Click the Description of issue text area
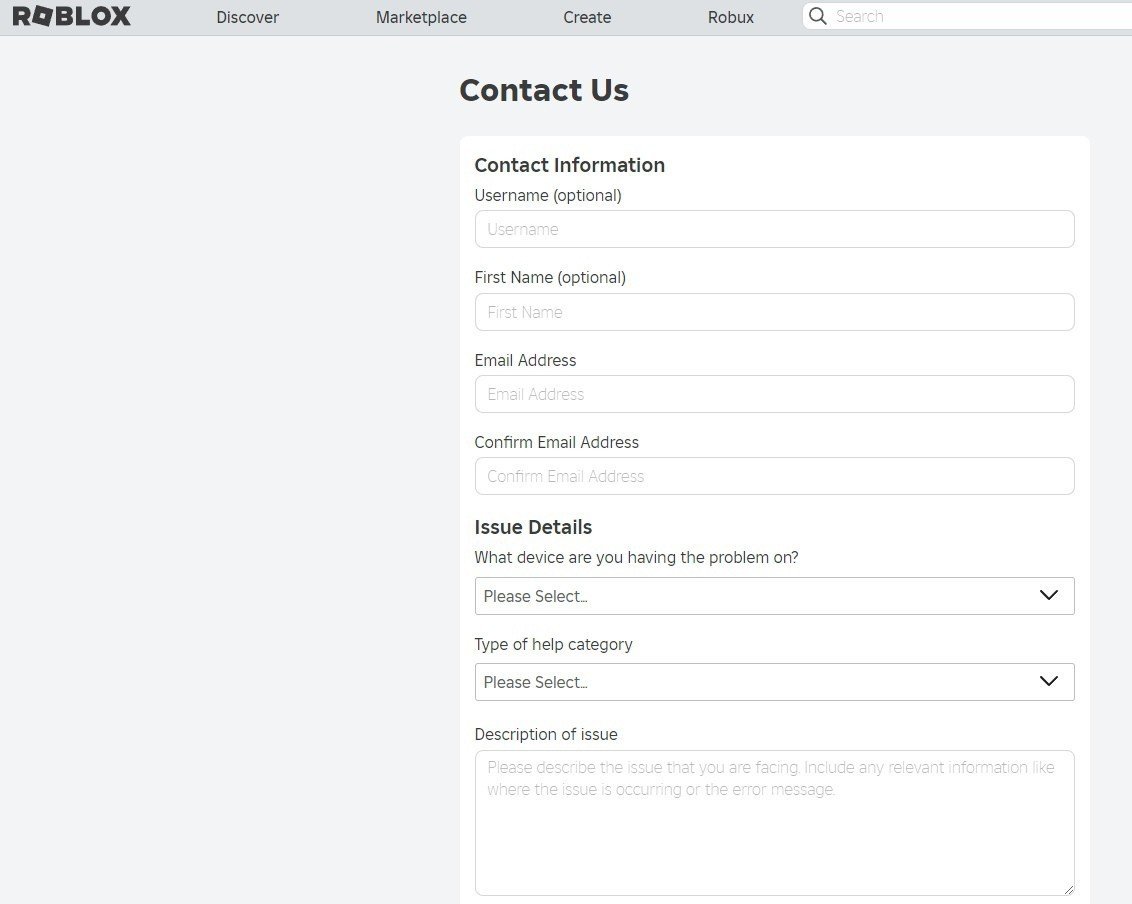The height and width of the screenshot is (904, 1132). tap(774, 820)
